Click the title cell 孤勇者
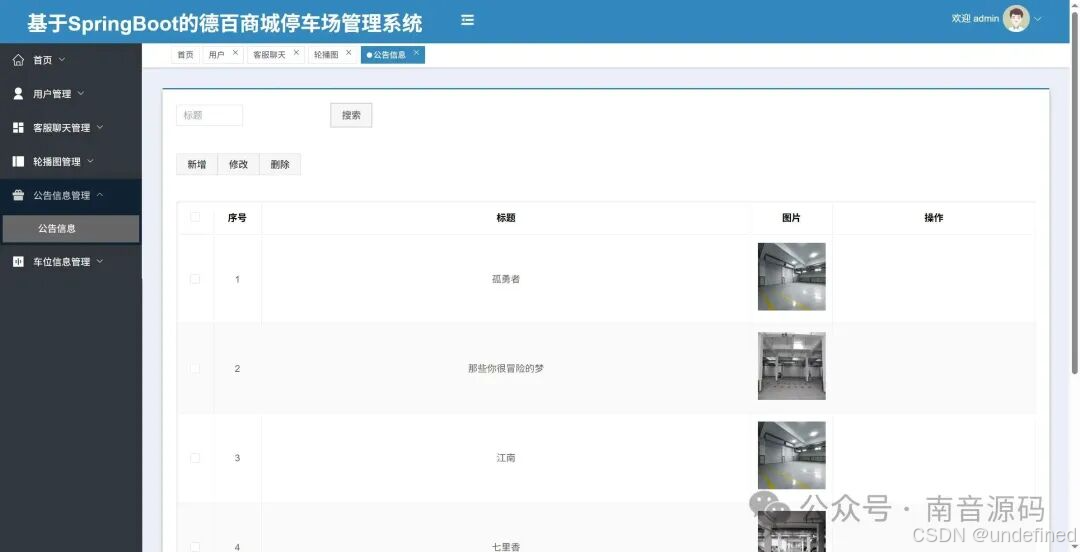1080x552 pixels. point(506,279)
